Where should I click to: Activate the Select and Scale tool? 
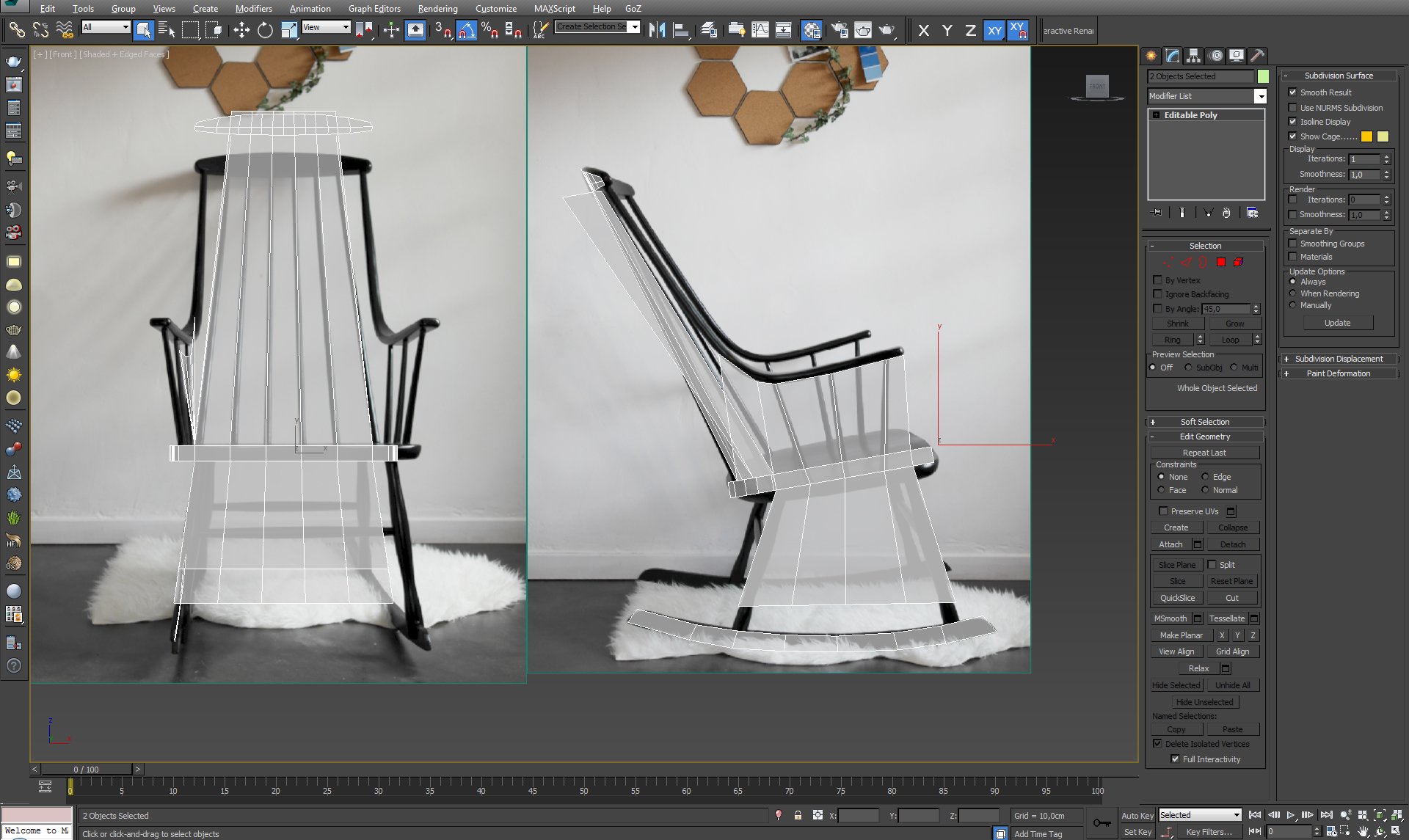tap(288, 29)
